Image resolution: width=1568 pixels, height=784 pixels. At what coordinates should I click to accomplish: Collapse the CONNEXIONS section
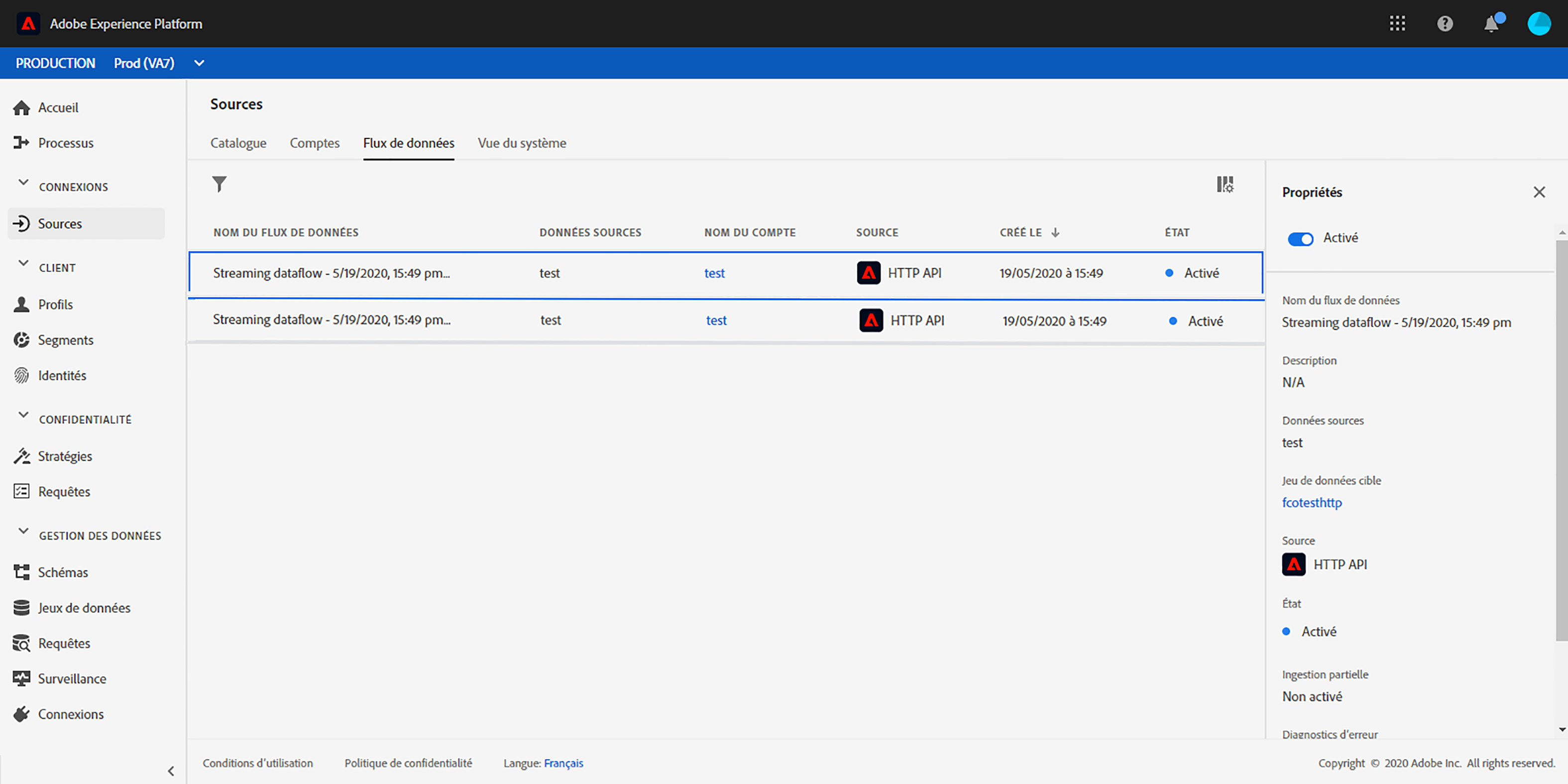tap(24, 183)
